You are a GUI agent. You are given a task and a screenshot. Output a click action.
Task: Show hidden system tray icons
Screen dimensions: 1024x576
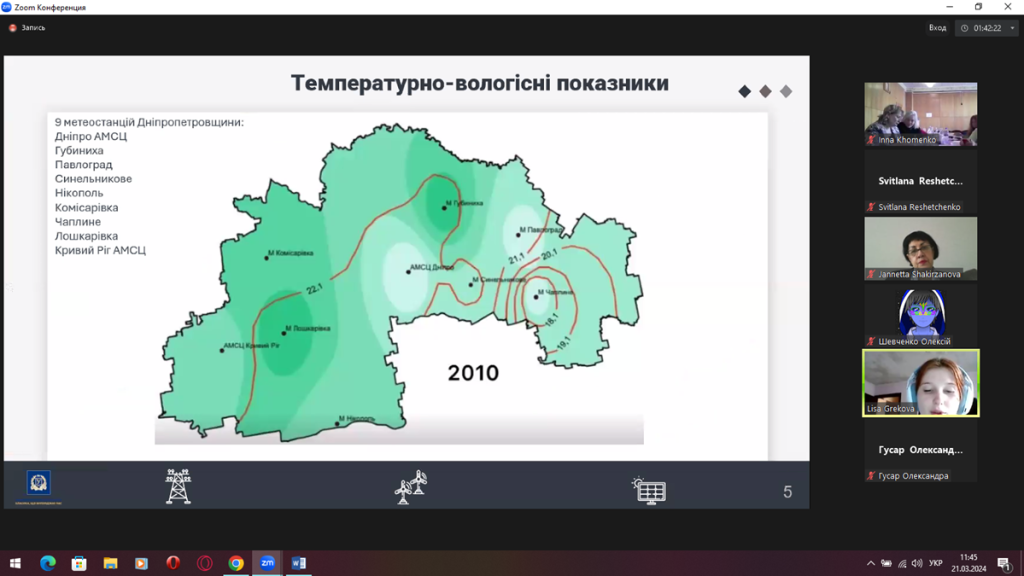pyautogui.click(x=871, y=563)
